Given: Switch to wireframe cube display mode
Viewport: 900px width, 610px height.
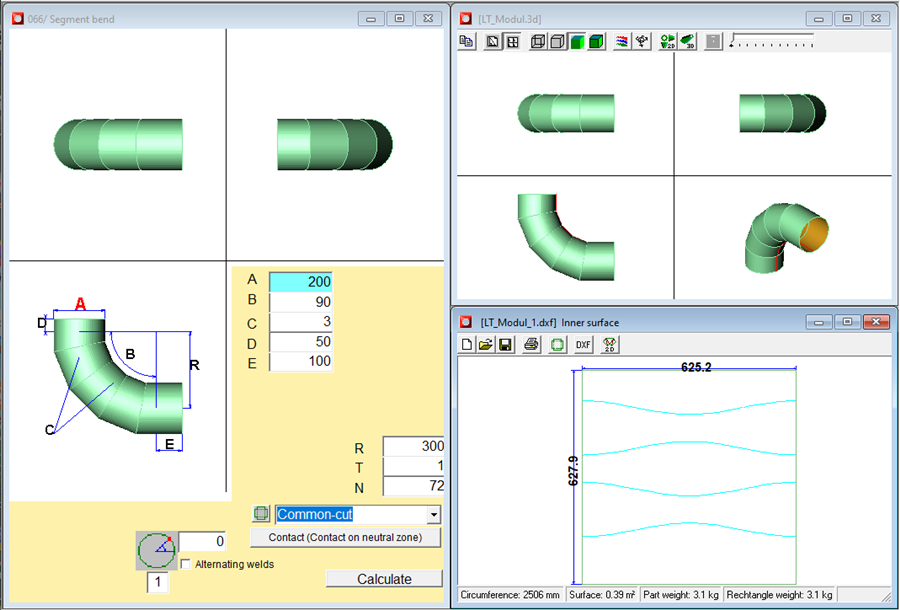Looking at the screenshot, I should (538, 41).
